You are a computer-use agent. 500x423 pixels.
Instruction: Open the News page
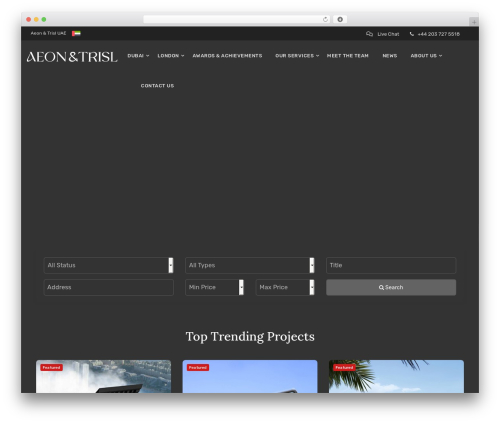[x=390, y=56]
